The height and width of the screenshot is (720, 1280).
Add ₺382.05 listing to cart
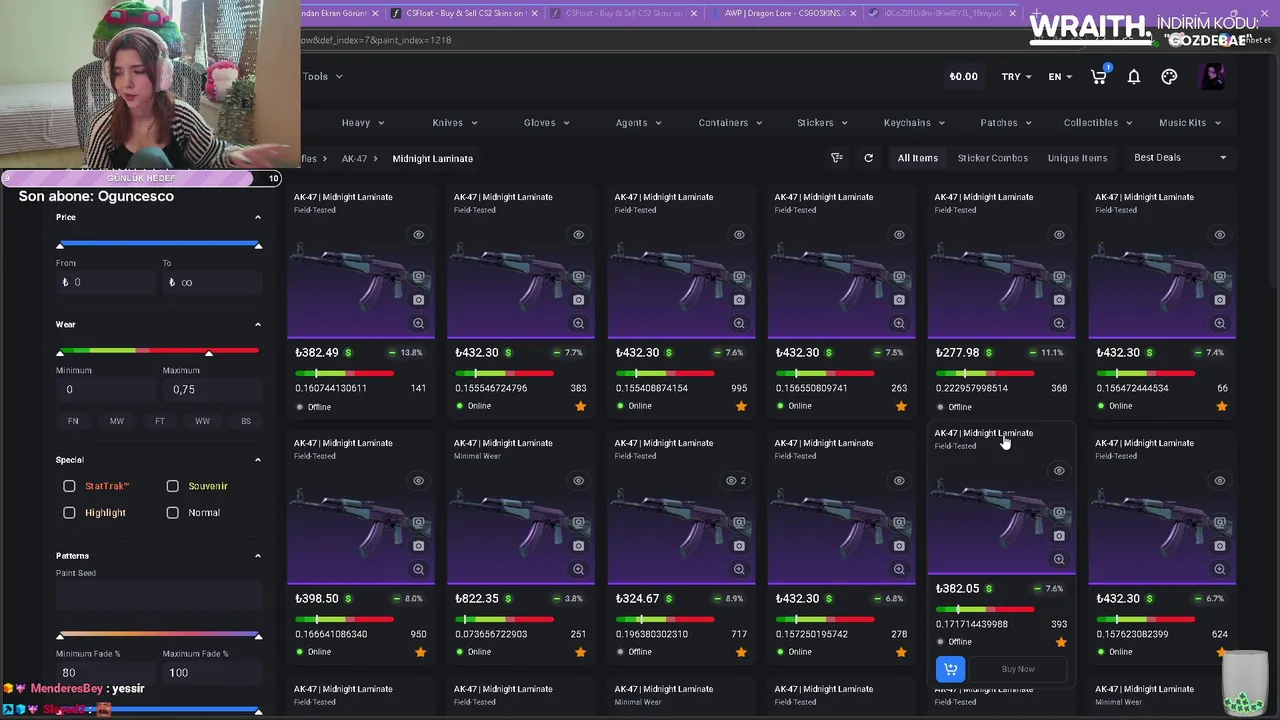(950, 669)
